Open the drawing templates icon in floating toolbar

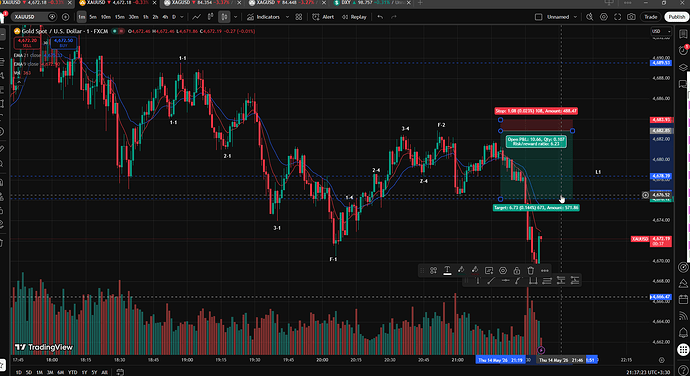click(433, 270)
